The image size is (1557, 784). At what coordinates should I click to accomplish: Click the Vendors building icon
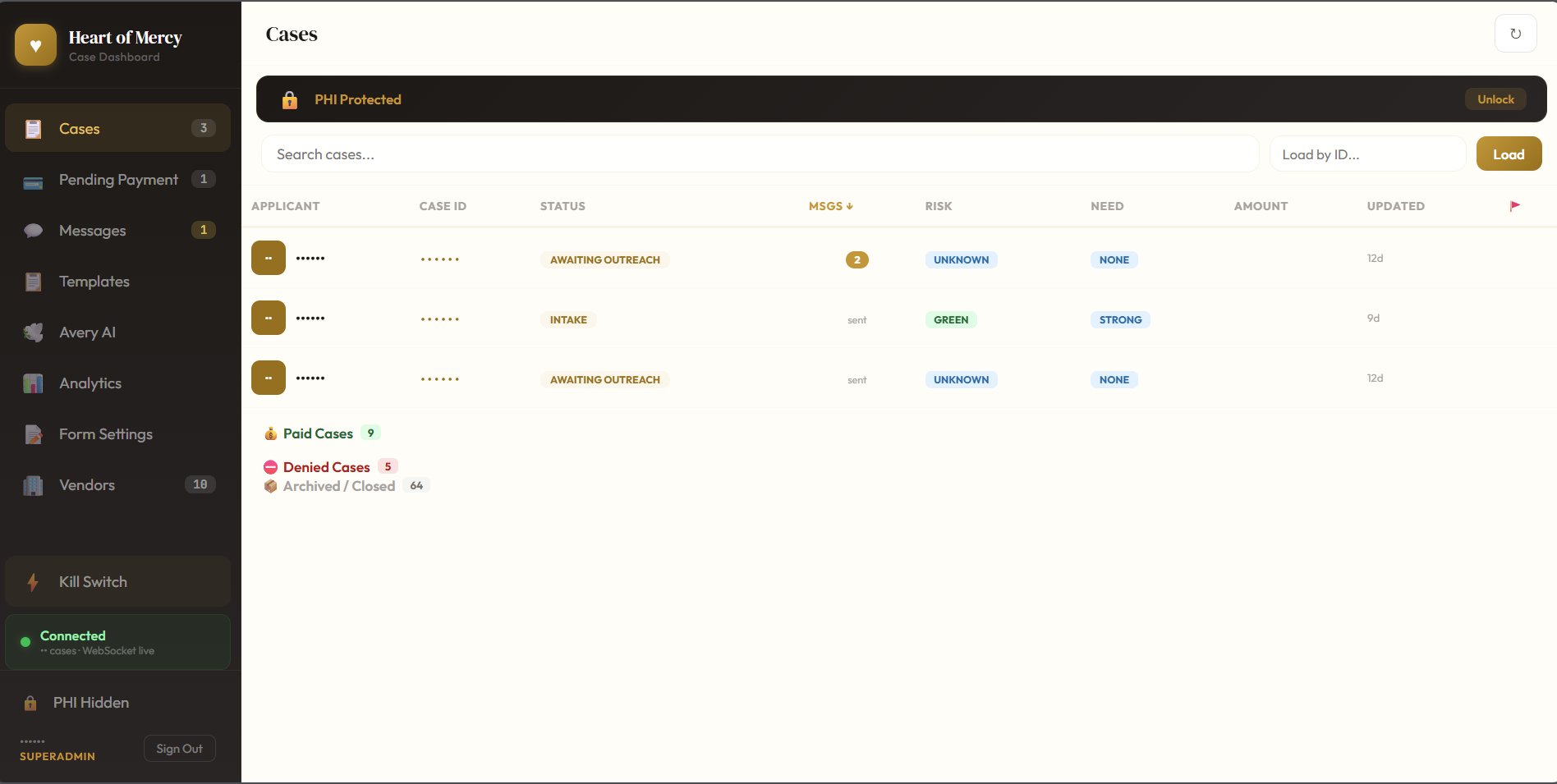33,485
